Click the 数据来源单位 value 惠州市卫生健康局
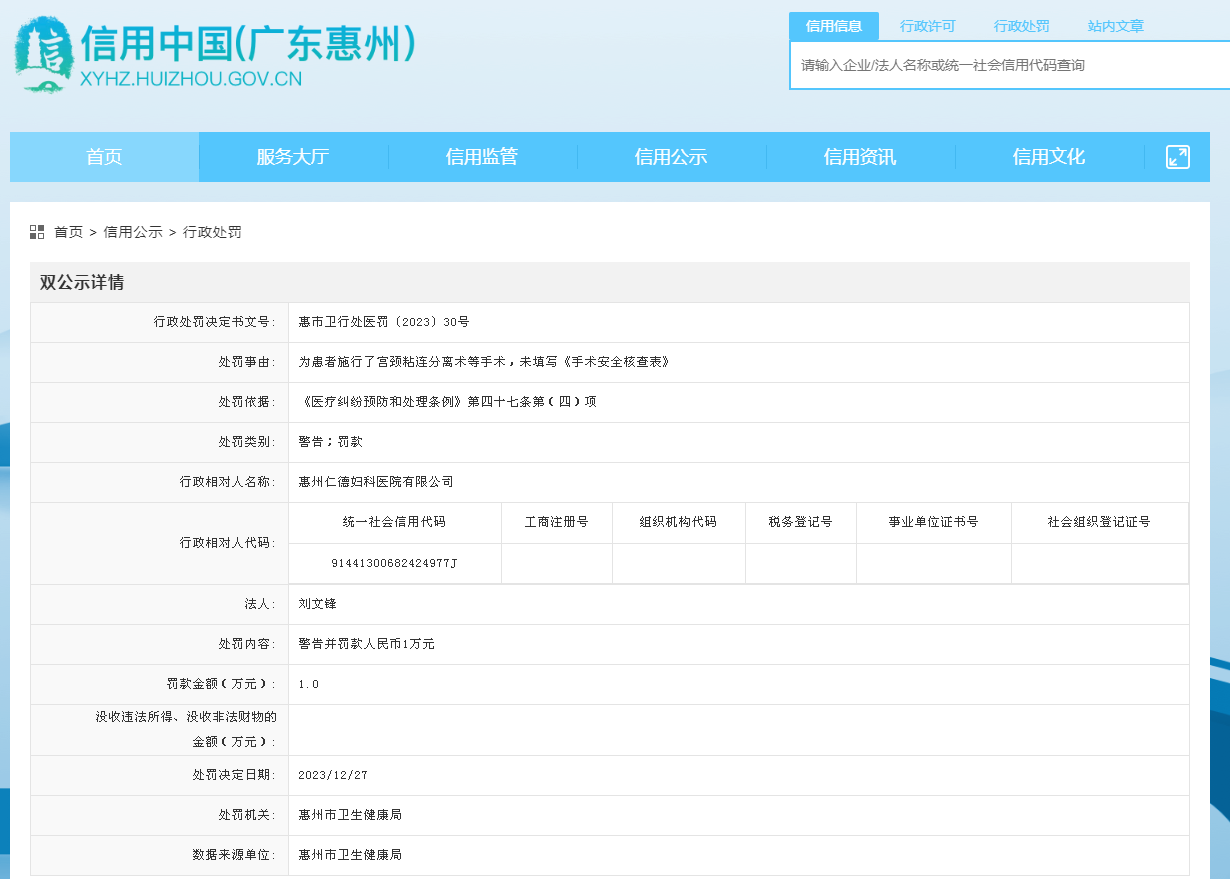The image size is (1230, 879). click(350, 855)
